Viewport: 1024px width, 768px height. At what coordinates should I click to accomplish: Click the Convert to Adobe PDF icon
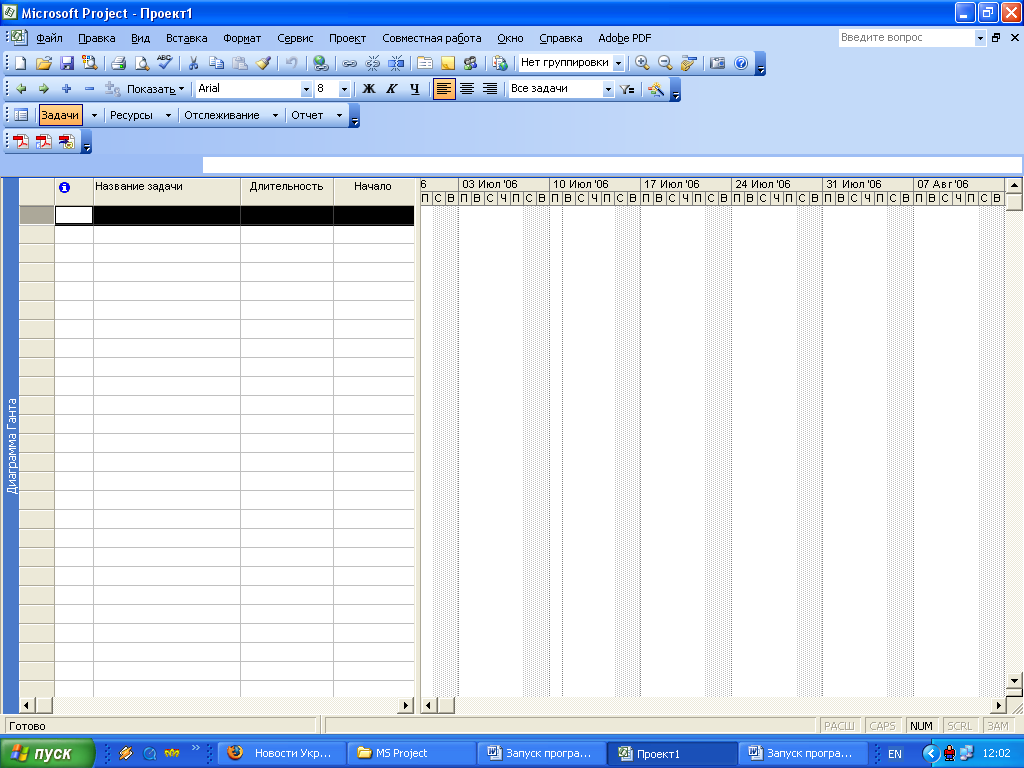(21, 141)
